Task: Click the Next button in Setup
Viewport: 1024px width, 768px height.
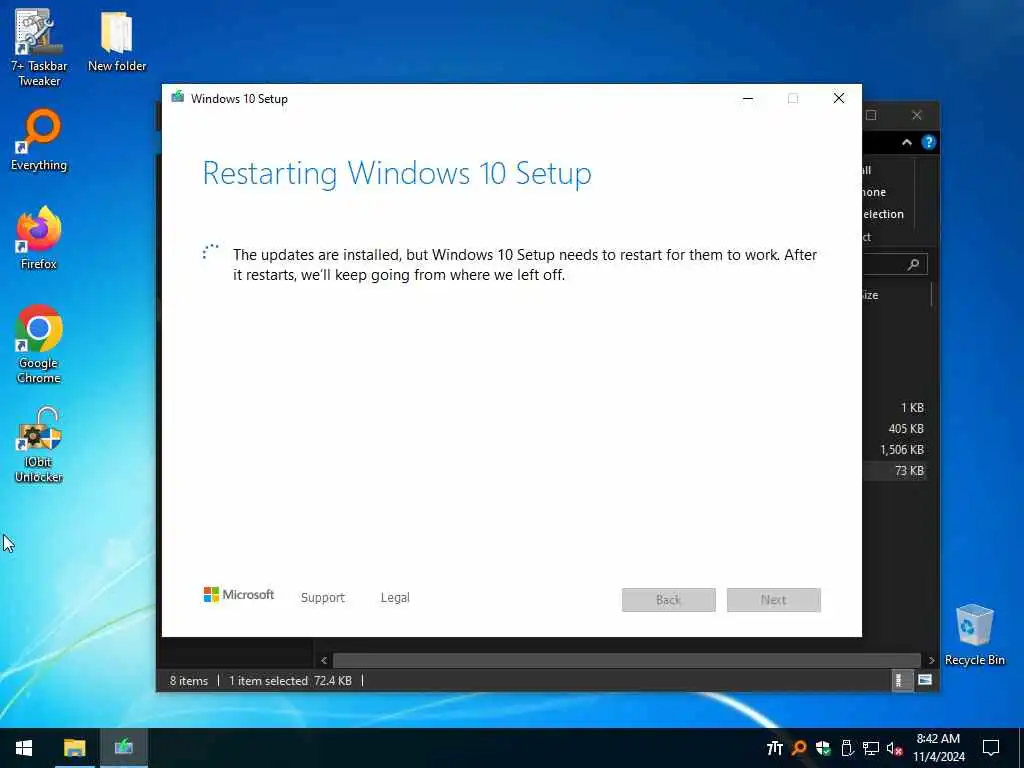Action: [x=774, y=600]
